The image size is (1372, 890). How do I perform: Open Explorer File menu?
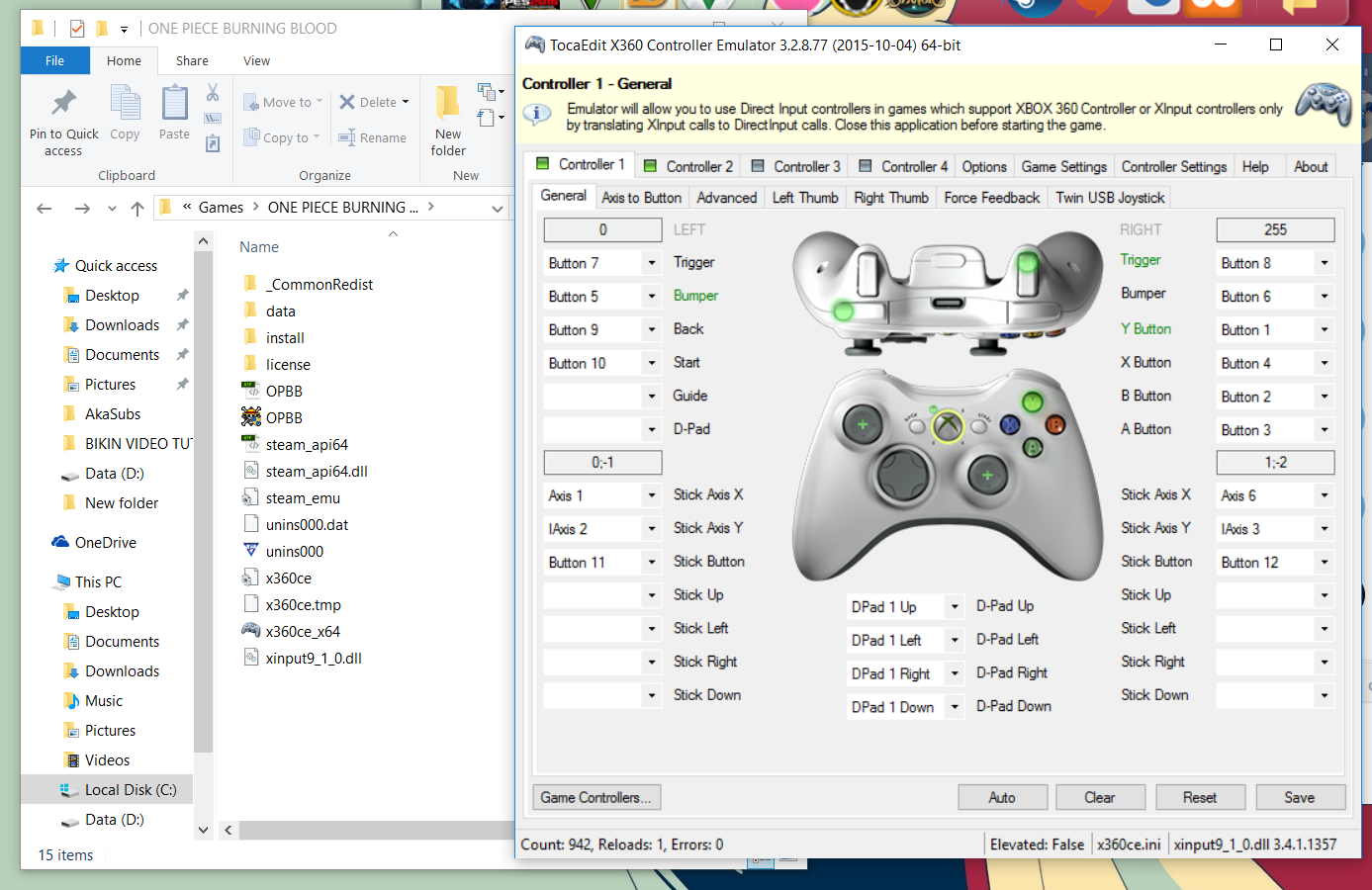[x=55, y=60]
